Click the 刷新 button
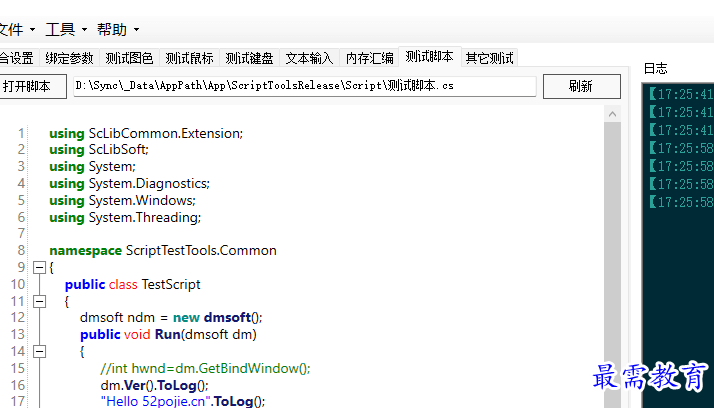Viewport: 714px width, 408px height. point(581,86)
